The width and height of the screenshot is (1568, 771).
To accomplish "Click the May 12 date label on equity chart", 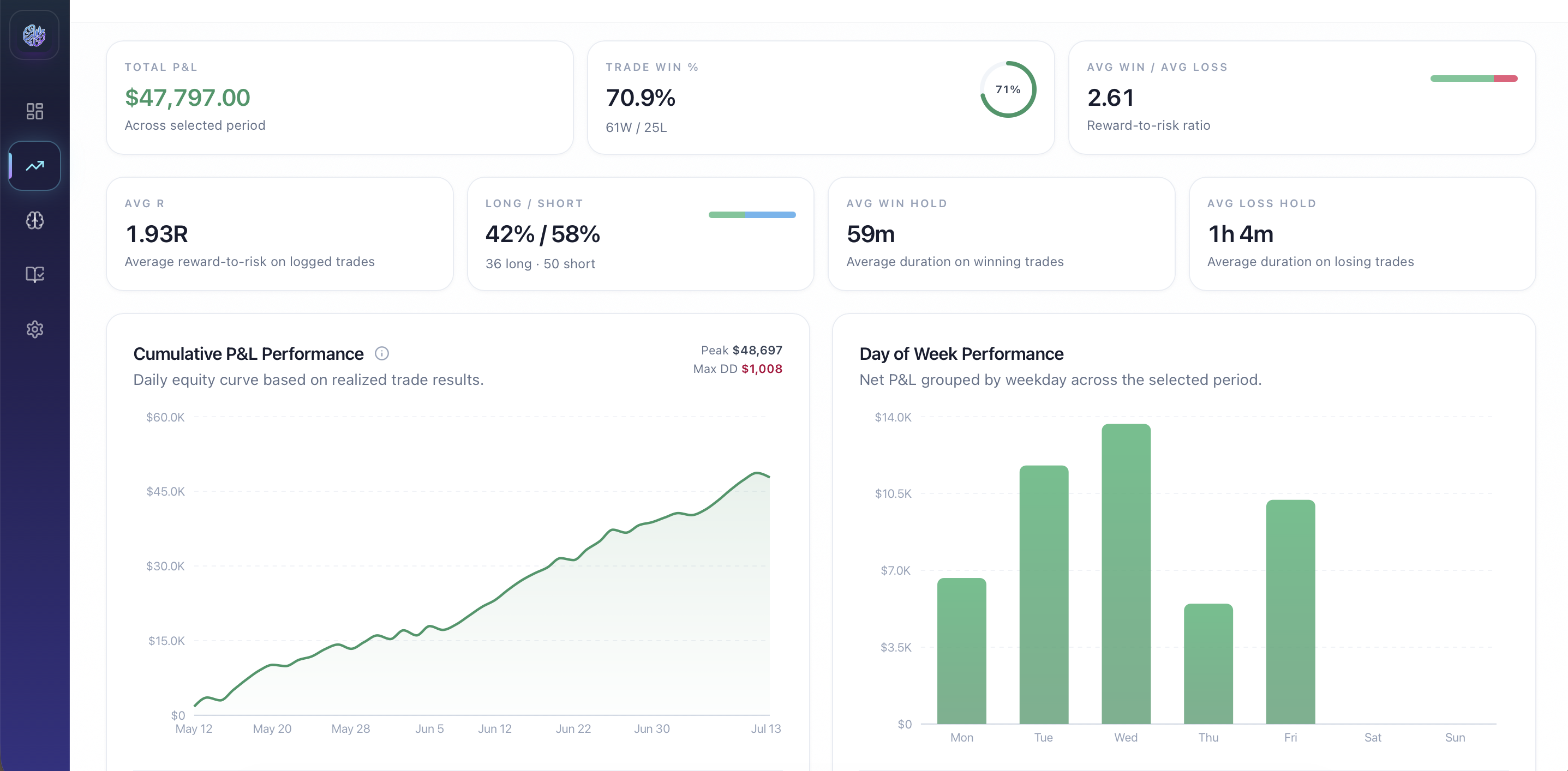I will pos(194,728).
